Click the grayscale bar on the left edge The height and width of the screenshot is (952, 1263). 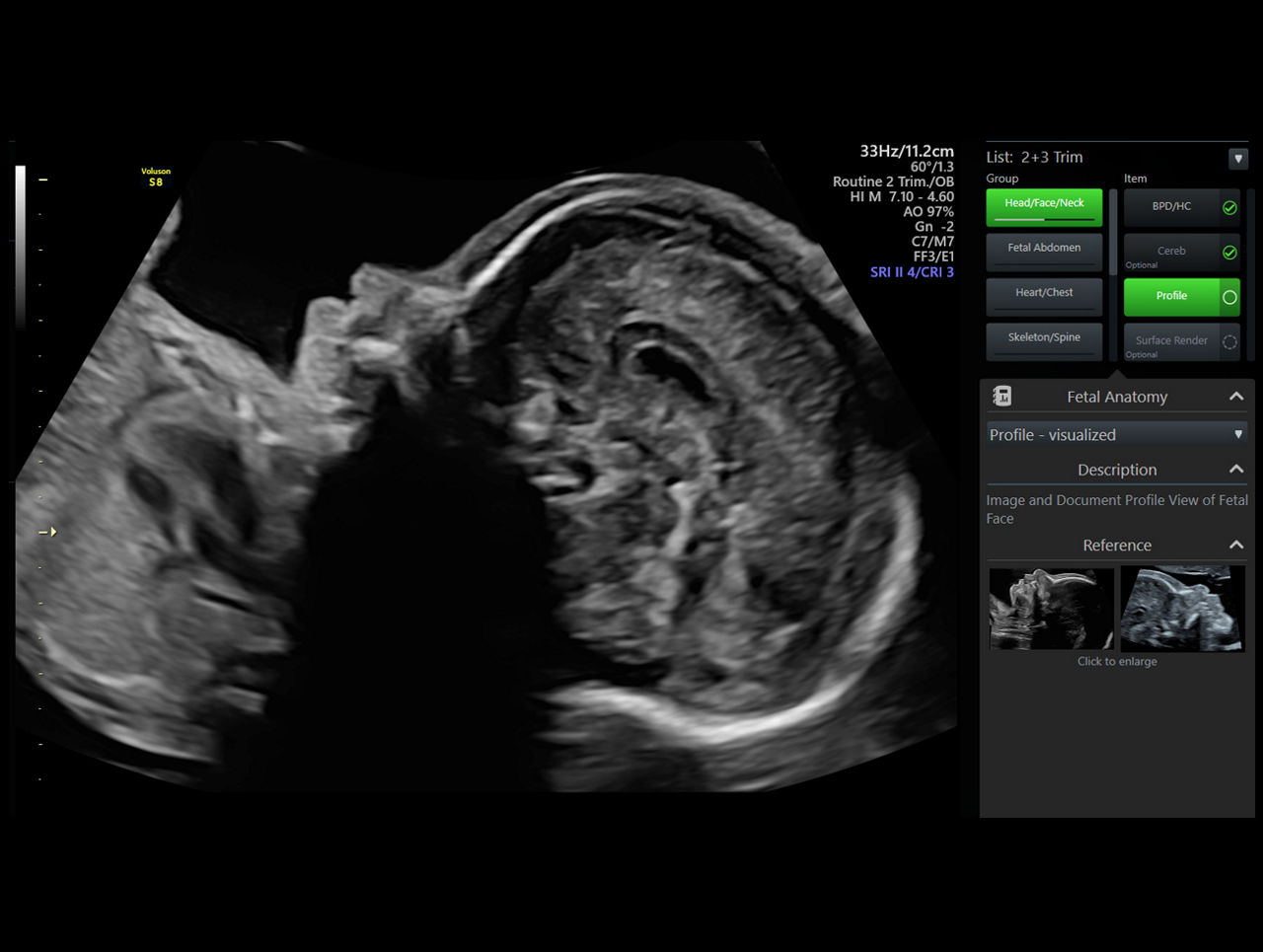point(21,247)
